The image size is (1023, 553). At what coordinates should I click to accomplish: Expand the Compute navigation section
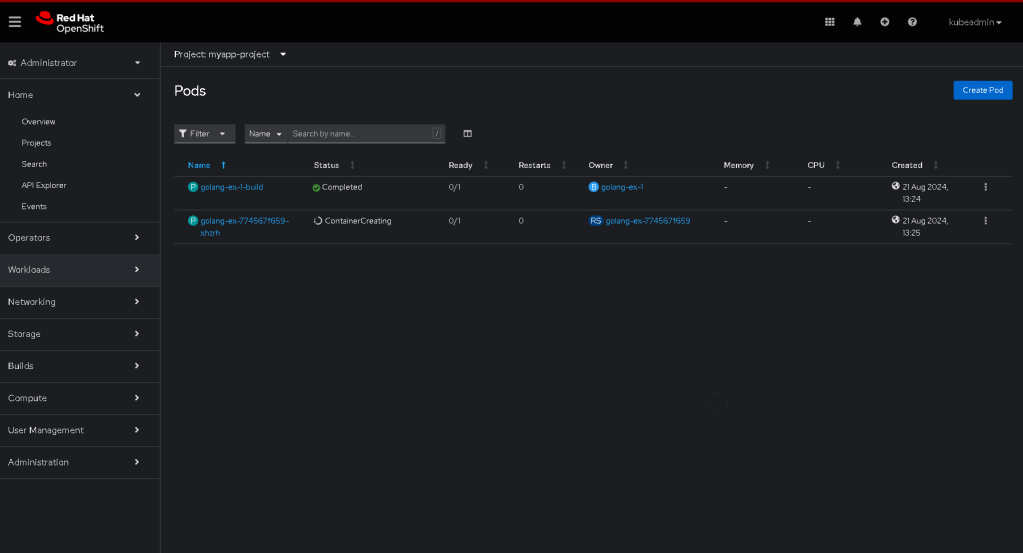click(x=80, y=398)
